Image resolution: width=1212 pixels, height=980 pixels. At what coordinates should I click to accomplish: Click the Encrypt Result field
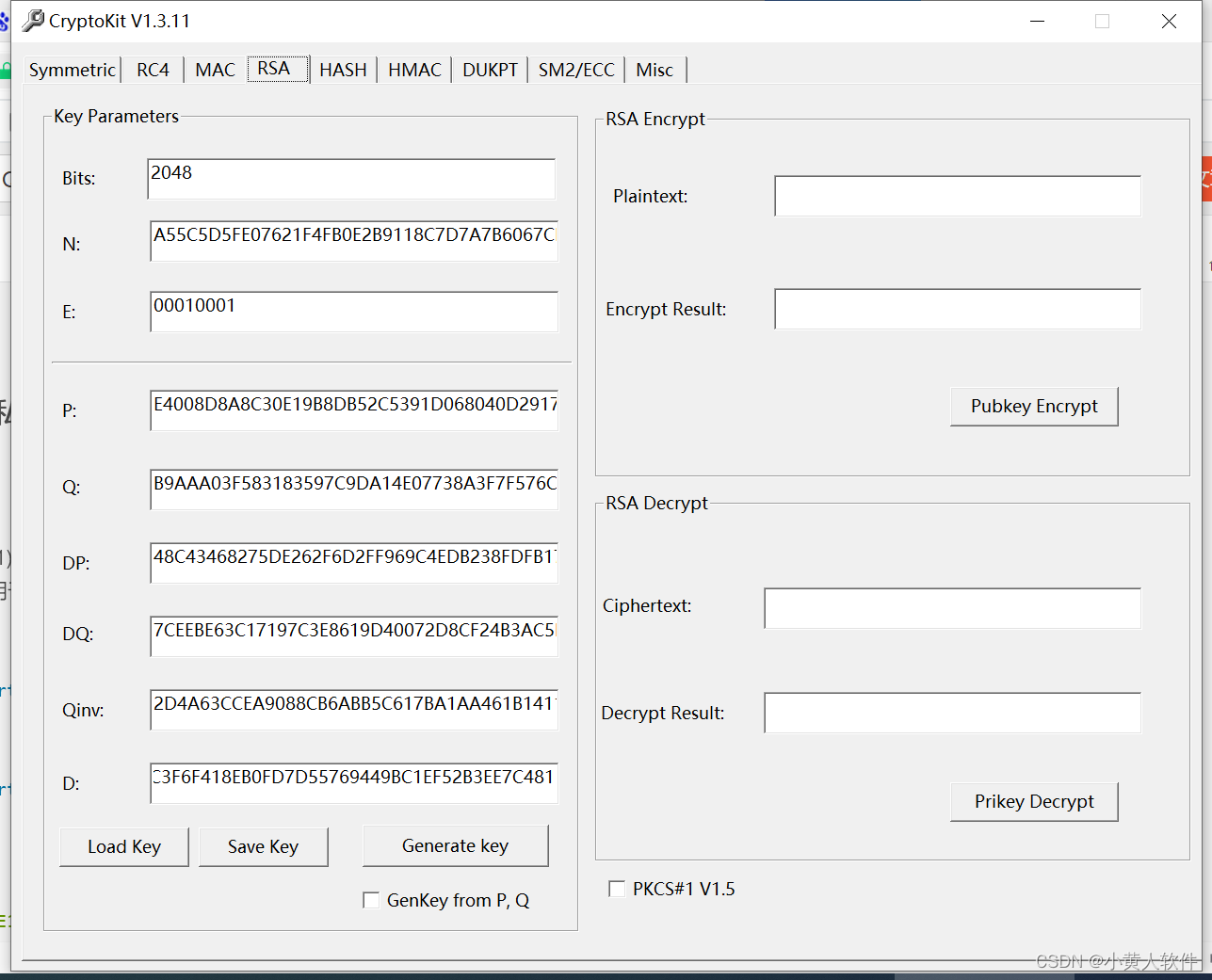[x=958, y=309]
